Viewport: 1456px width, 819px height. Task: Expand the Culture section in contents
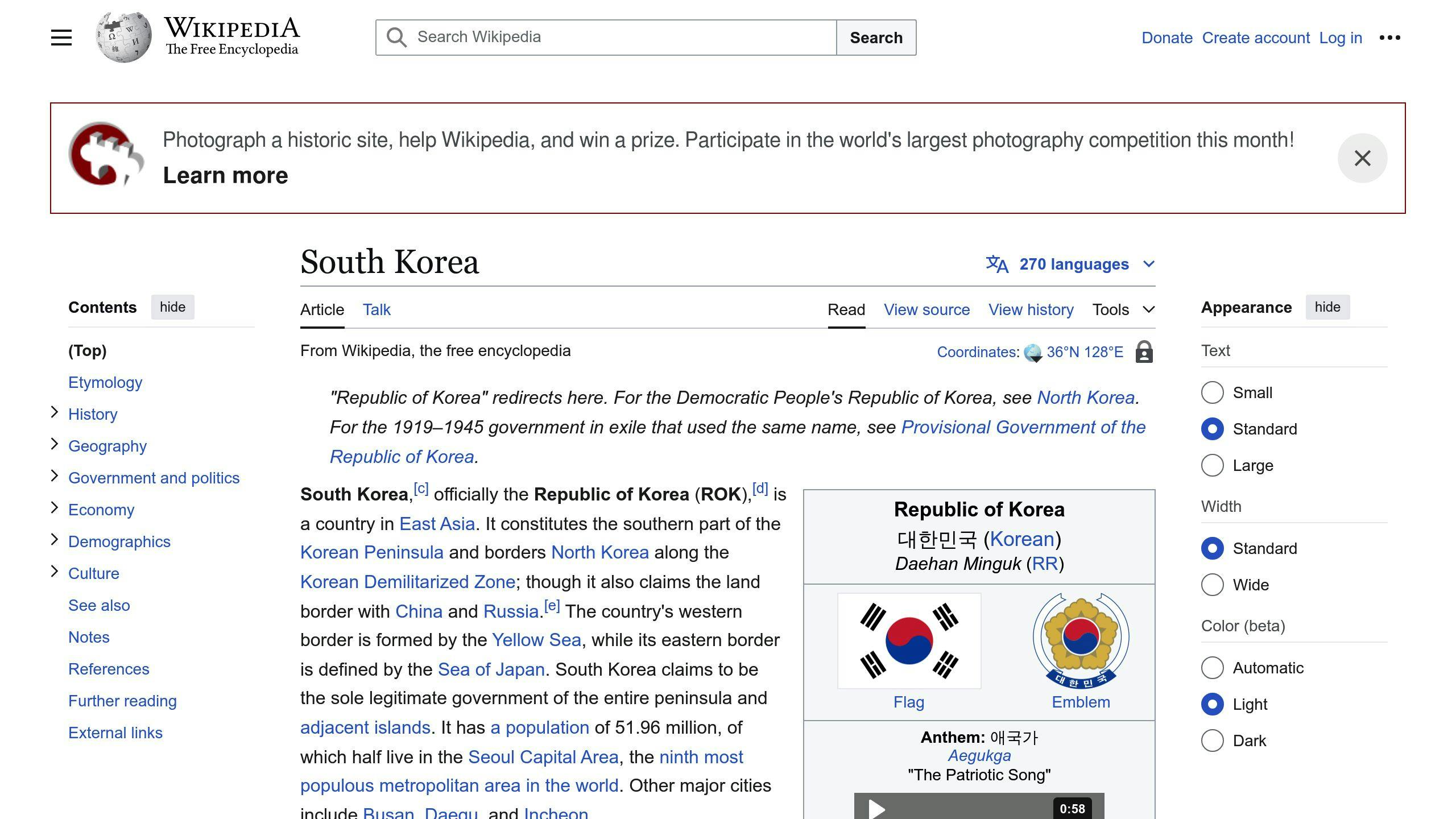[55, 572]
